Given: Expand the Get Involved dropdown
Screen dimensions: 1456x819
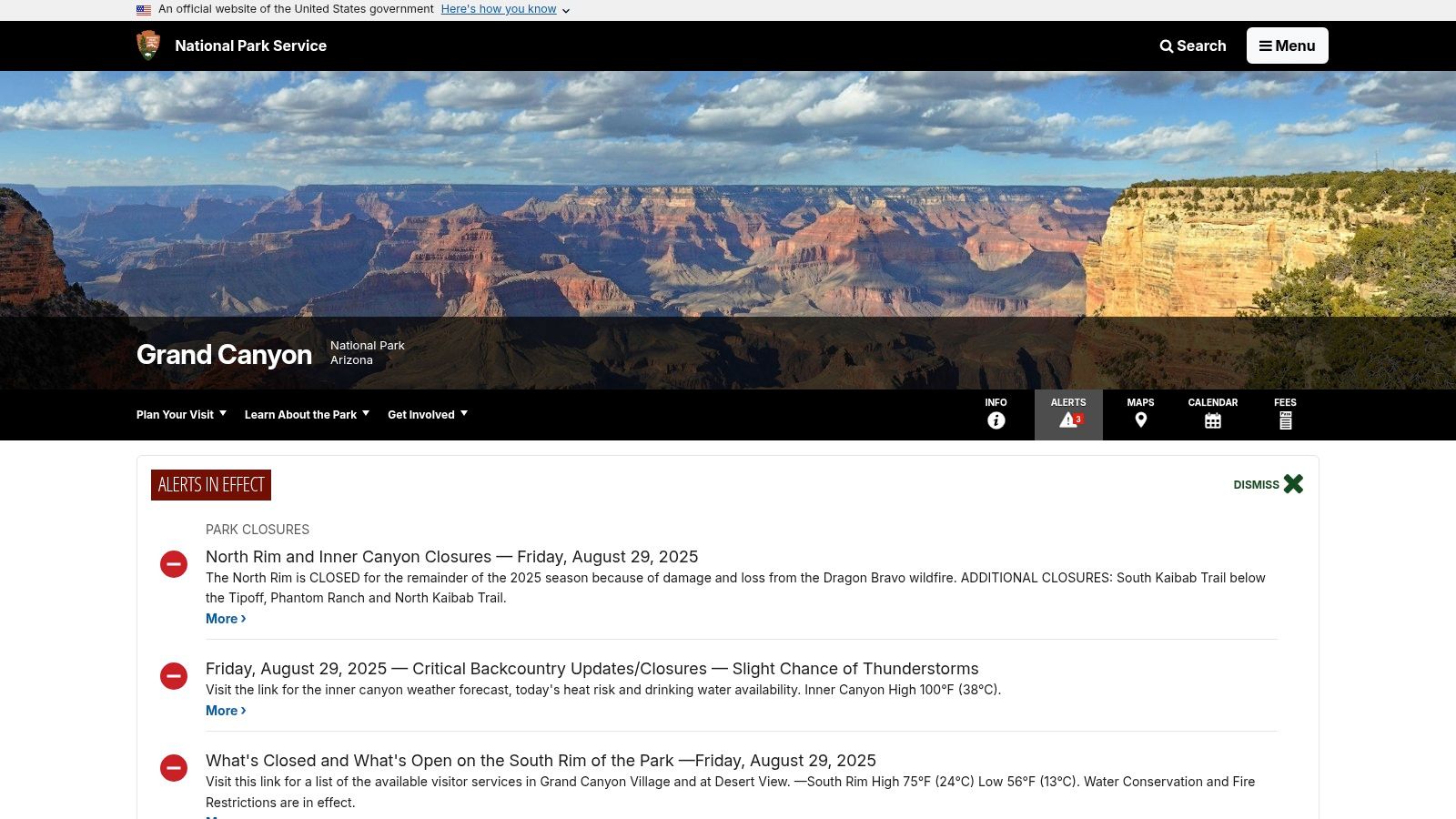Looking at the screenshot, I should tap(428, 414).
